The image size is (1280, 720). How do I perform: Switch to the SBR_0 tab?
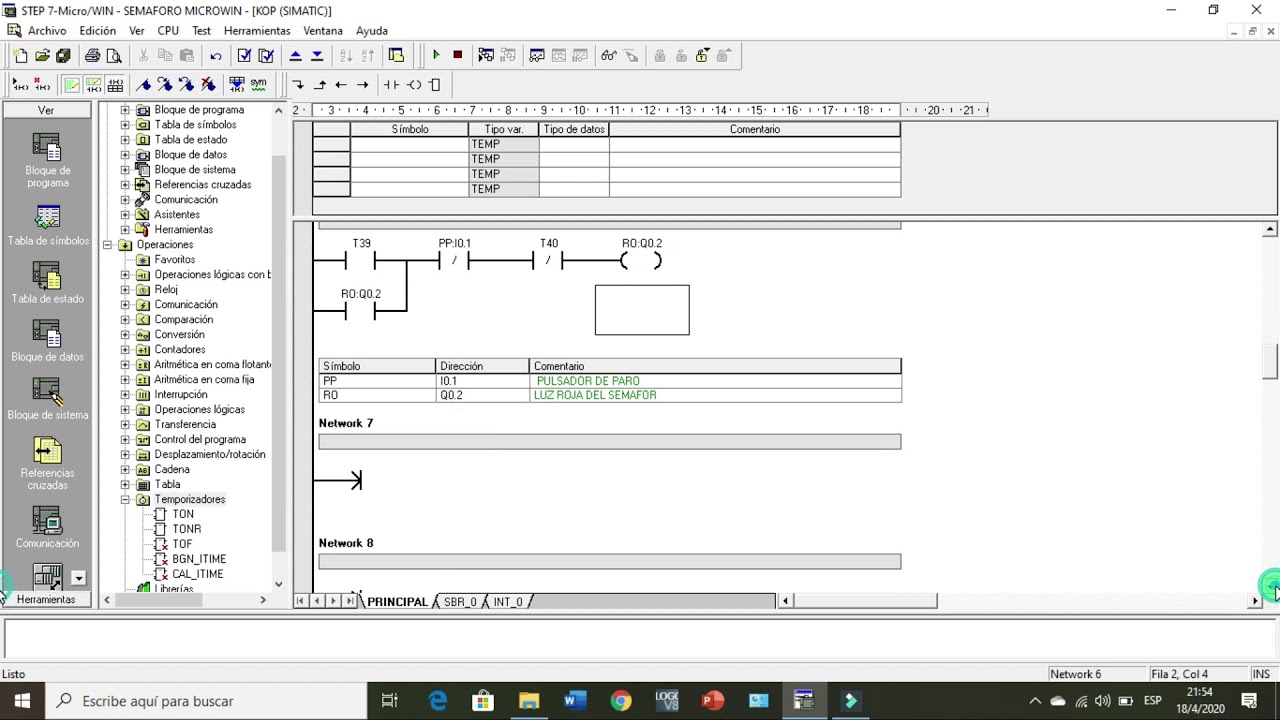click(x=460, y=602)
